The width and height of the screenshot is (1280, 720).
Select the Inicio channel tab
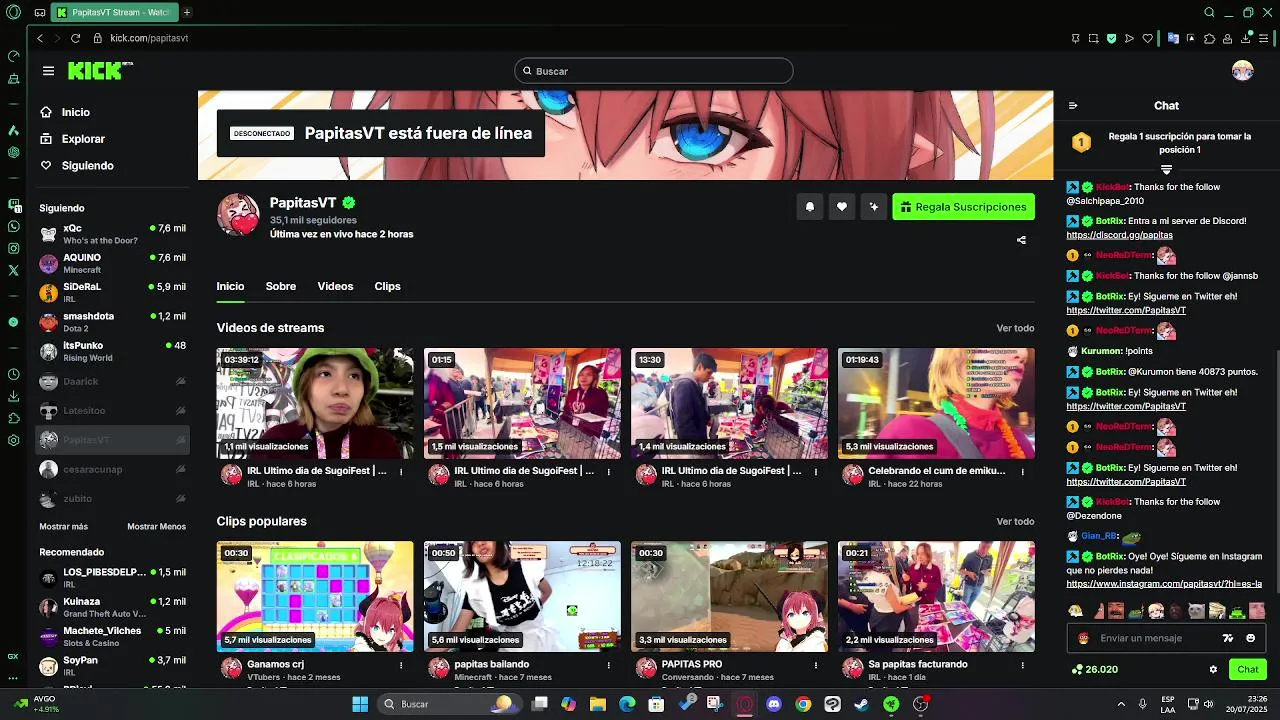click(230, 286)
